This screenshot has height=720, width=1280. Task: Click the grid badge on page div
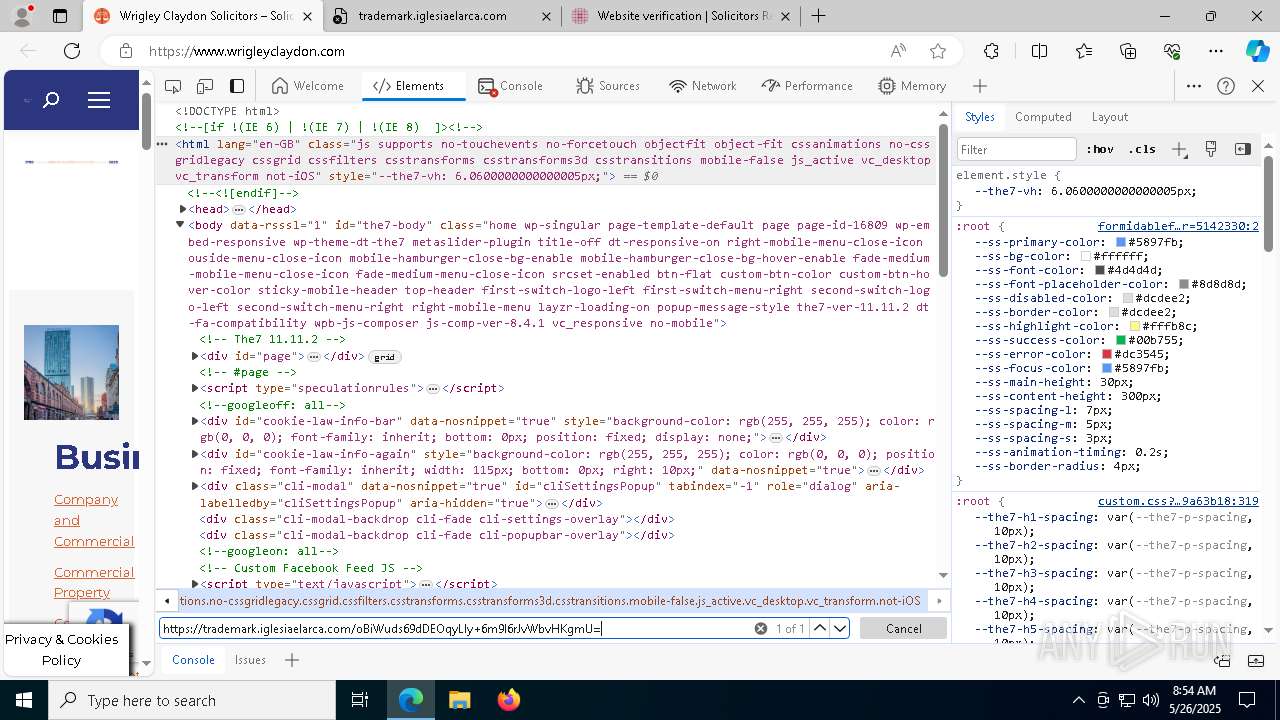pos(384,357)
